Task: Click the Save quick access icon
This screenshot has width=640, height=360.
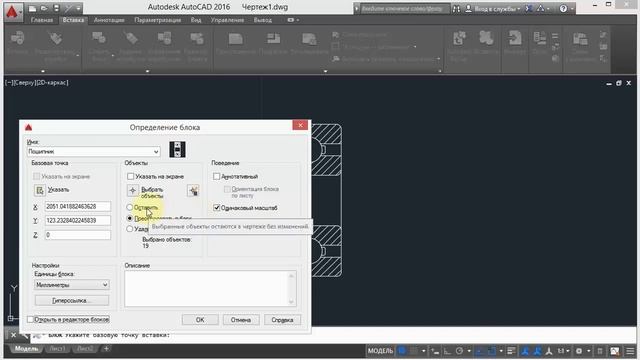Action: click(x=56, y=8)
